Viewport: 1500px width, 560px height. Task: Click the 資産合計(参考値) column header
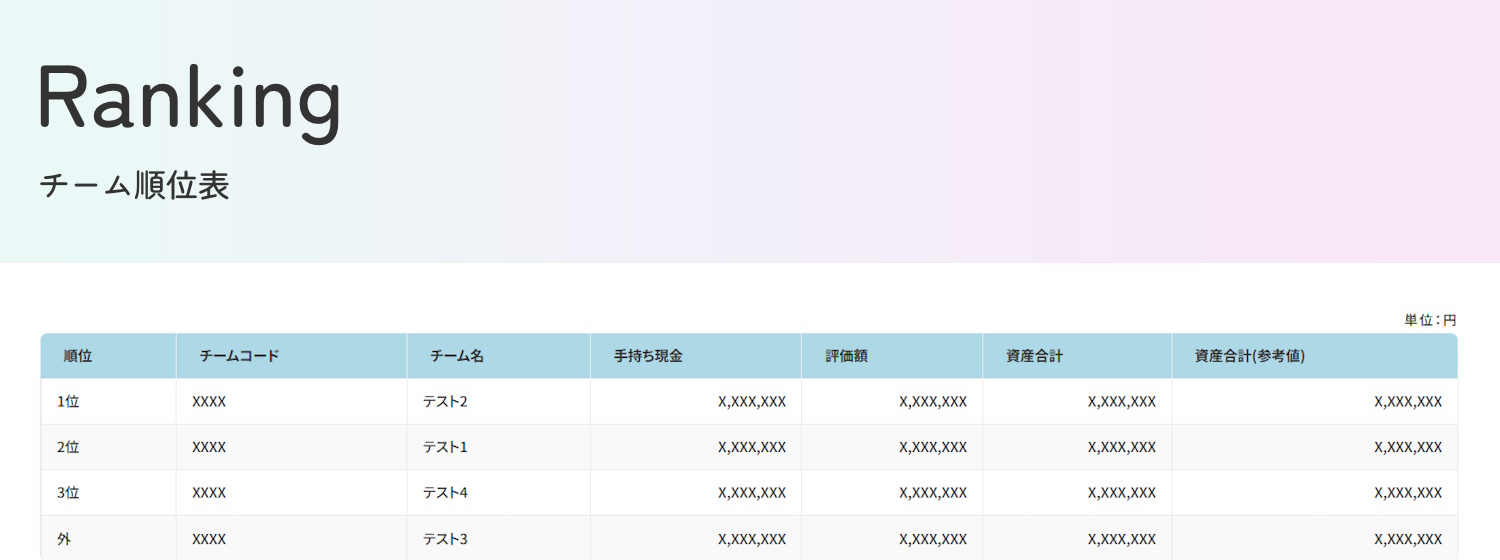(x=1249, y=356)
